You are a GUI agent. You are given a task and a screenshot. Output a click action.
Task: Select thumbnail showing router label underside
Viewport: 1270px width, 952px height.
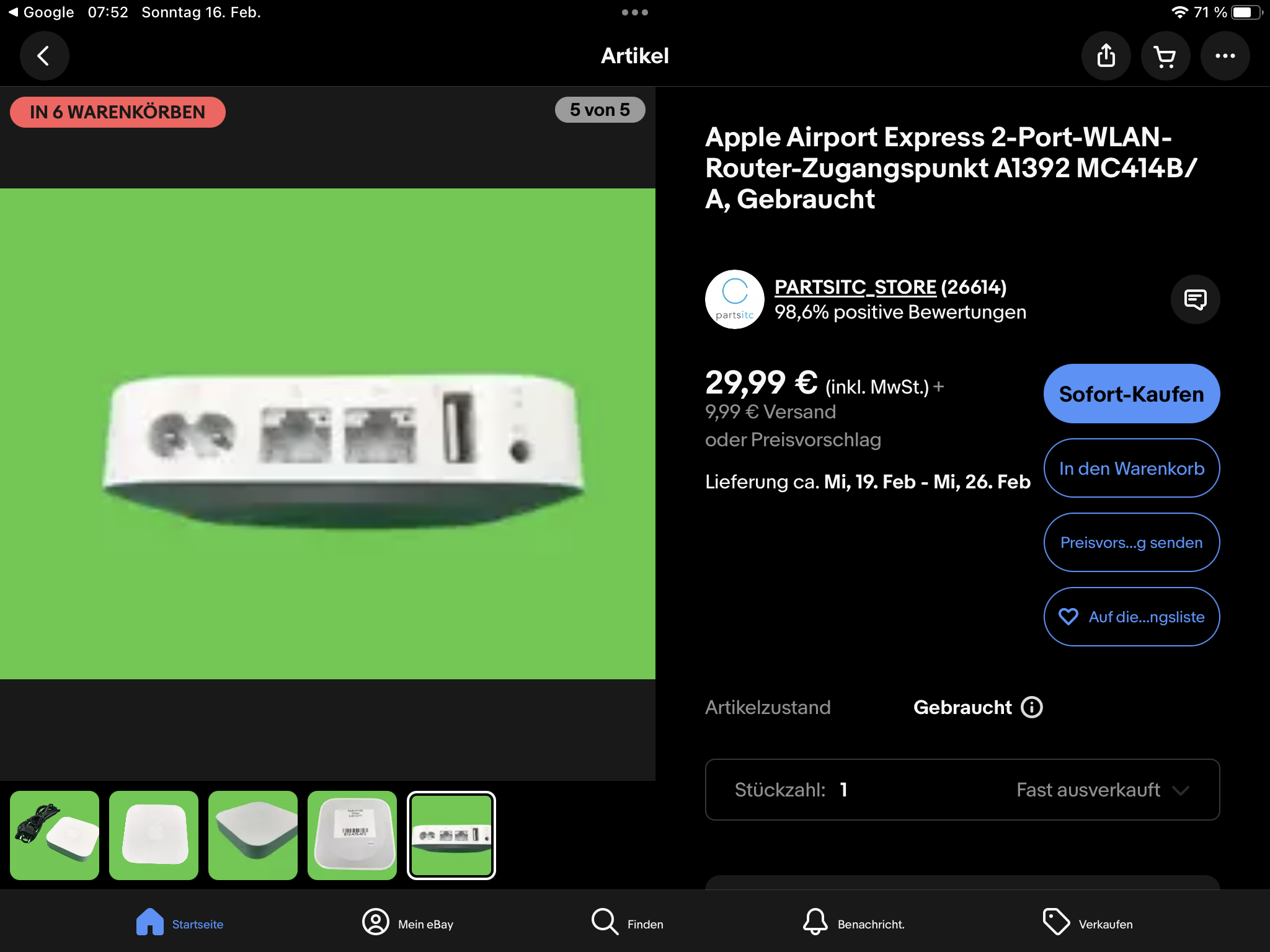[x=352, y=835]
